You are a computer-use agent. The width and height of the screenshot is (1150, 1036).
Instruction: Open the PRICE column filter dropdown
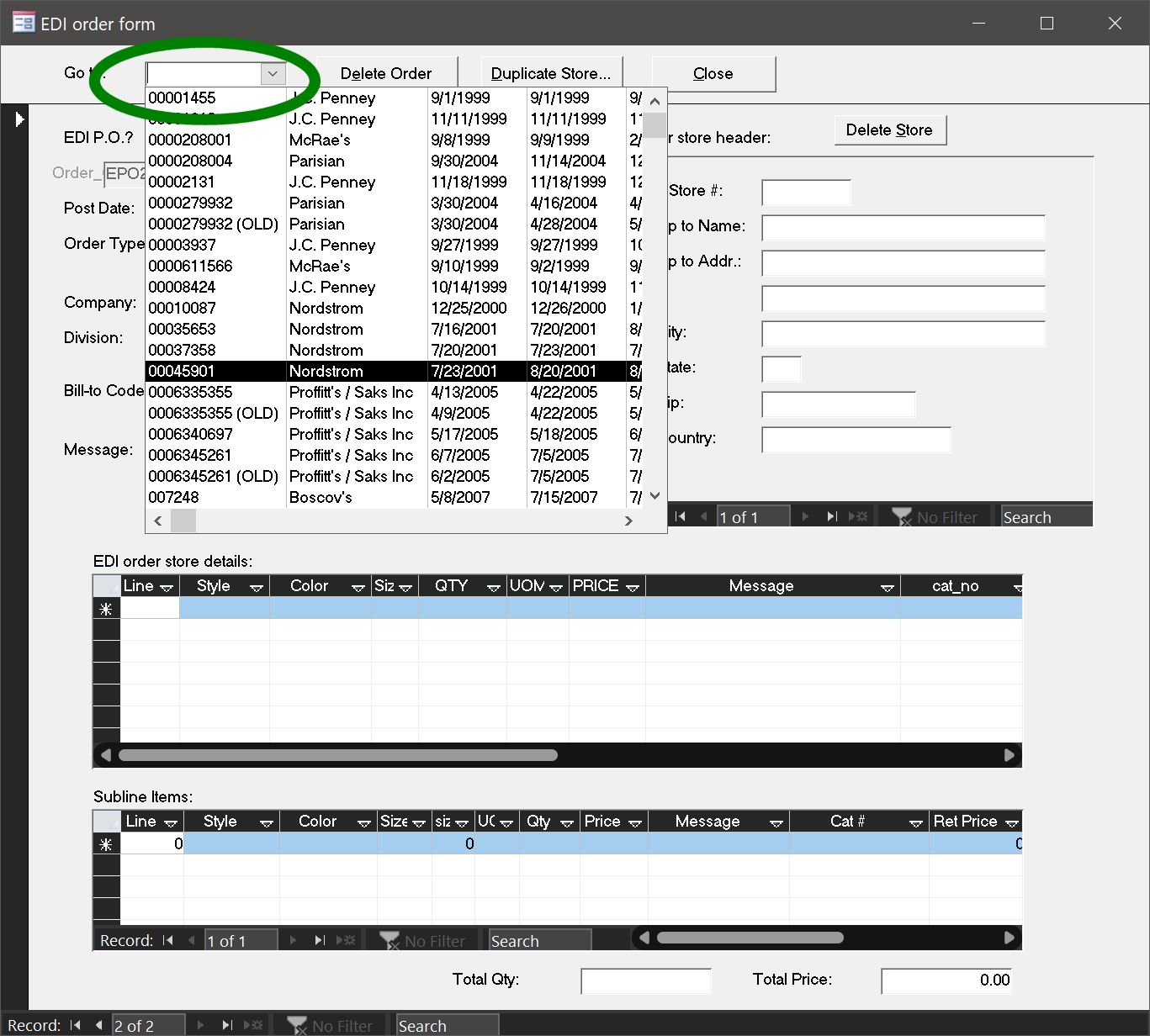pyautogui.click(x=633, y=587)
